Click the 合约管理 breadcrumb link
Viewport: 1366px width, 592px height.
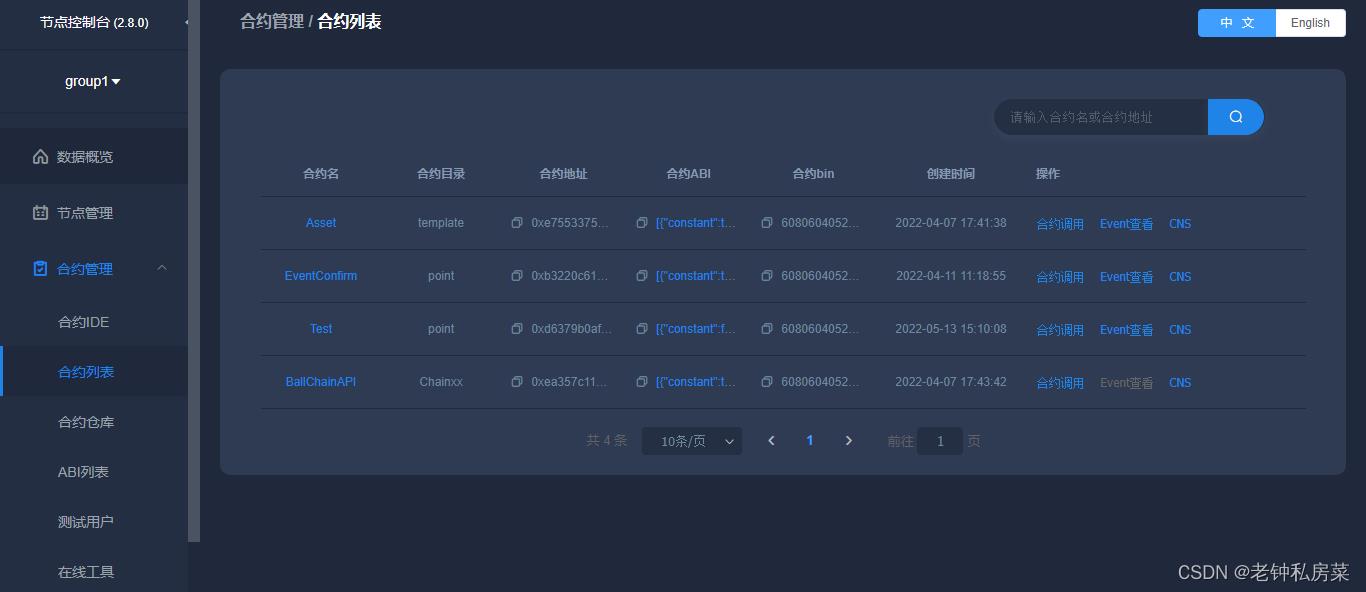tap(272, 21)
